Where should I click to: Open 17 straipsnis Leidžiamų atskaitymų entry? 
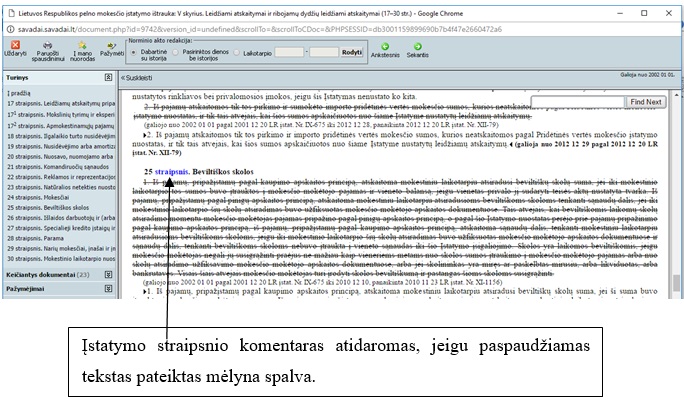pyautogui.click(x=61, y=103)
